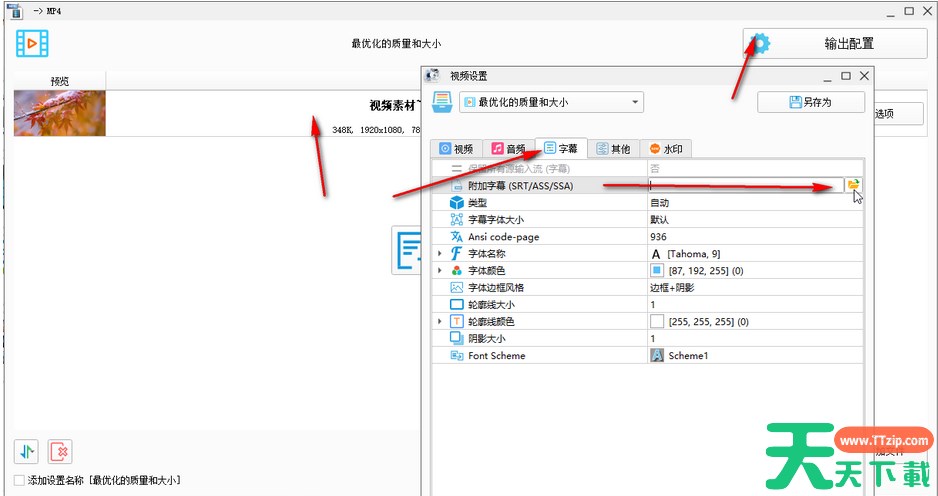
Task: Click the settings preset stack icon in 视频设置
Action: [442, 102]
